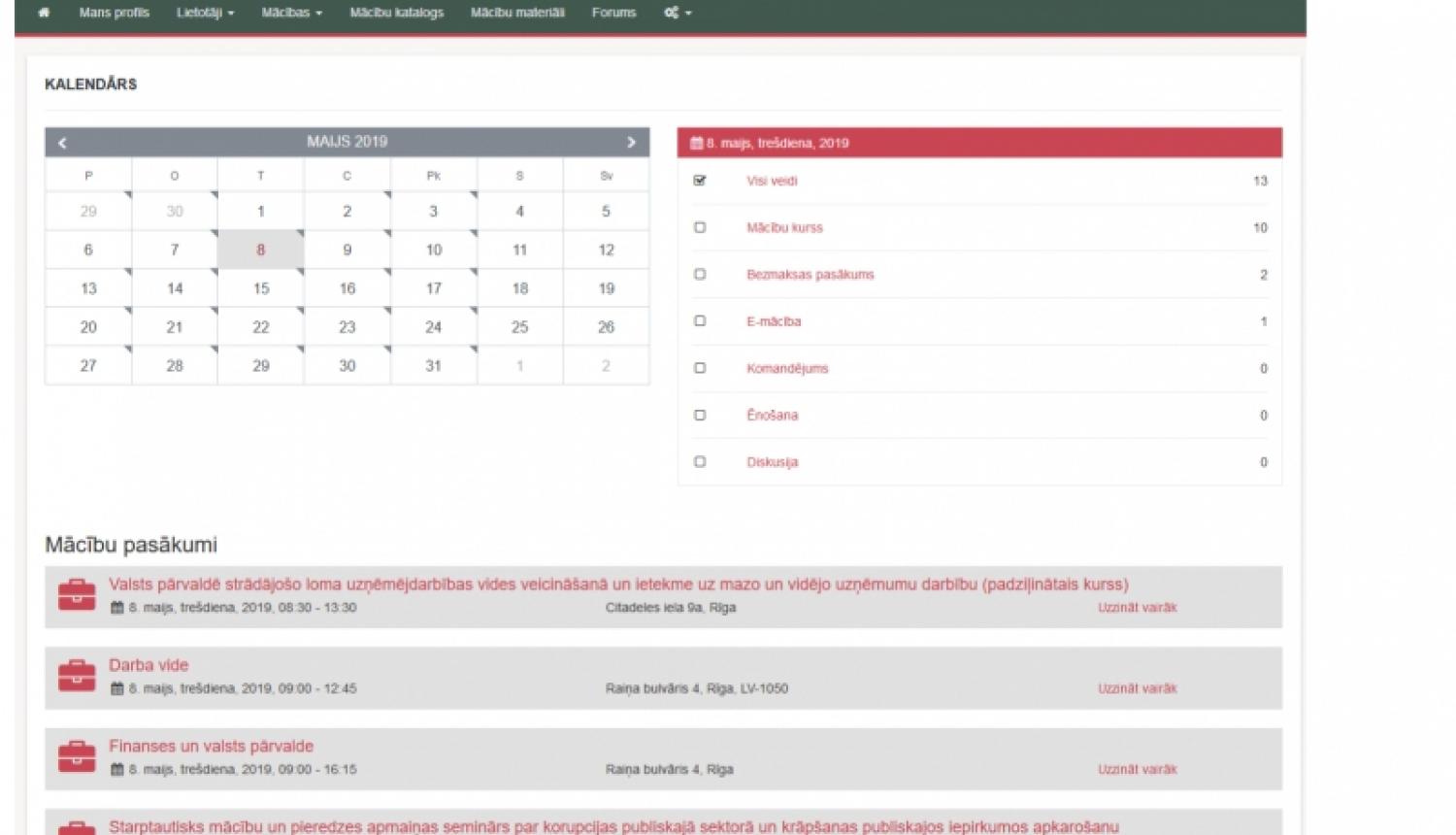Select highlighted May 8 in calendar
The image size is (1456, 835).
[x=261, y=250]
